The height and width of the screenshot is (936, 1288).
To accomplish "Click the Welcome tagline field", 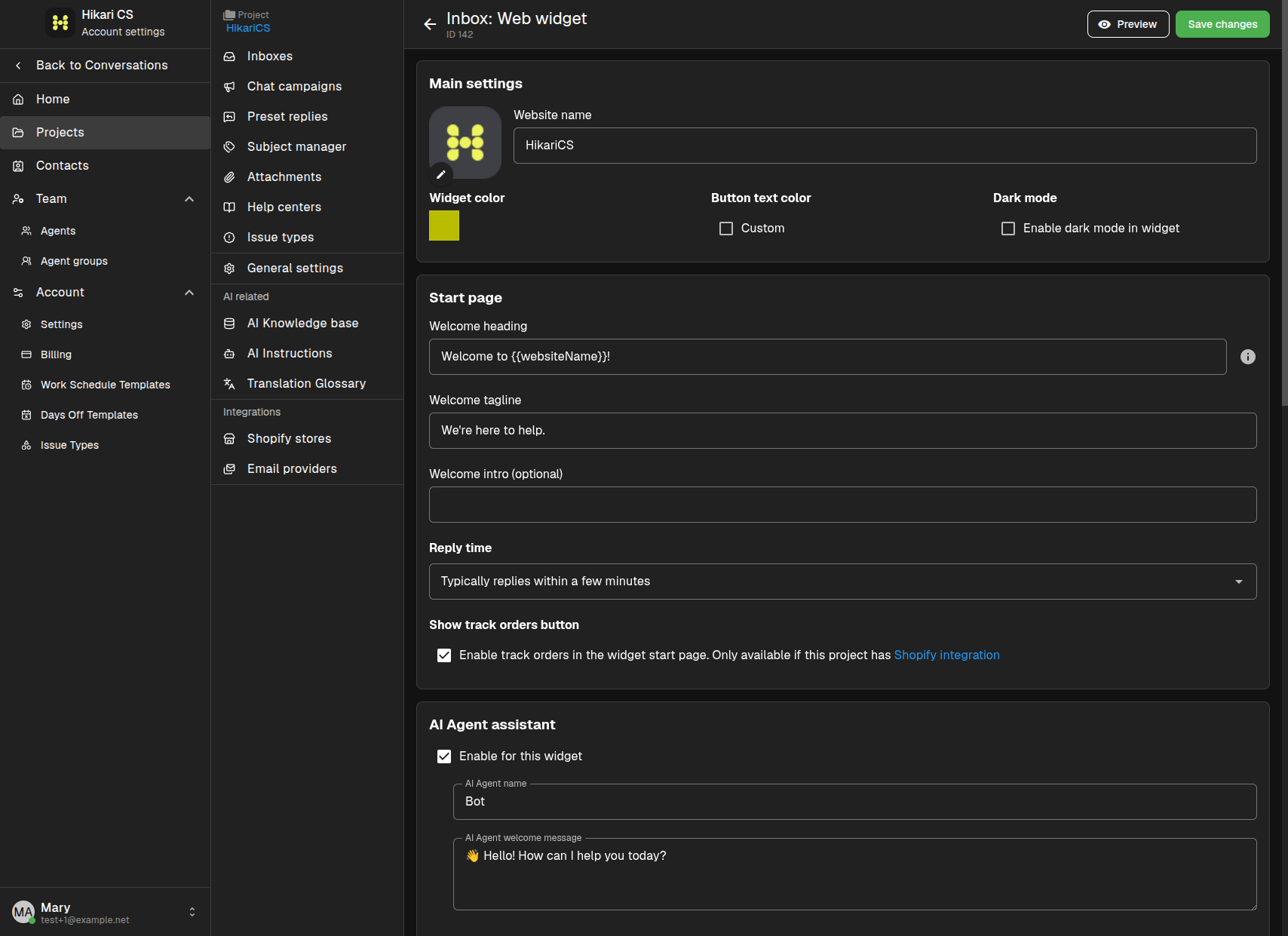I will click(842, 431).
